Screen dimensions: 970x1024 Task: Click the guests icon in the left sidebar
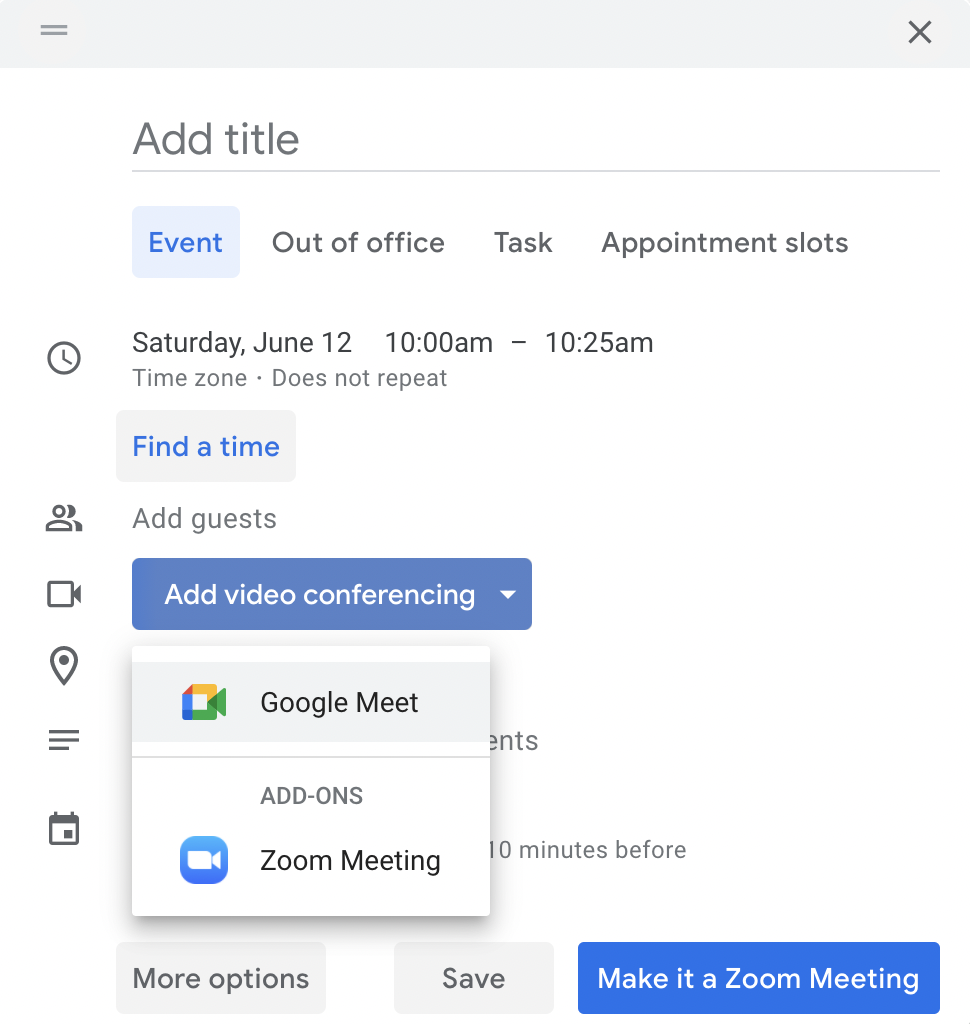coord(63,519)
